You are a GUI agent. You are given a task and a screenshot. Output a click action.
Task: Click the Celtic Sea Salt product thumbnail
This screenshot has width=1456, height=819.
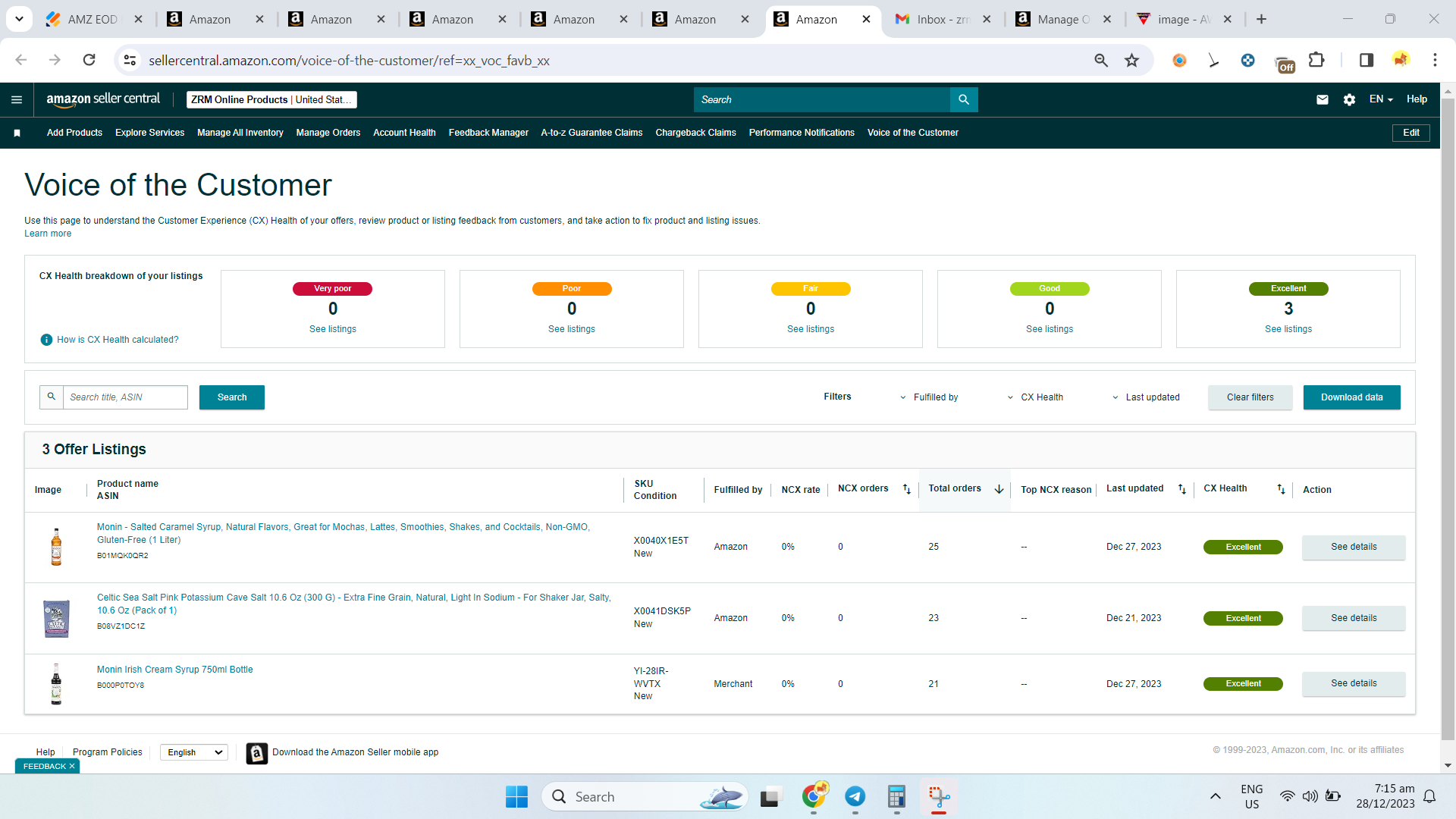[x=57, y=618]
